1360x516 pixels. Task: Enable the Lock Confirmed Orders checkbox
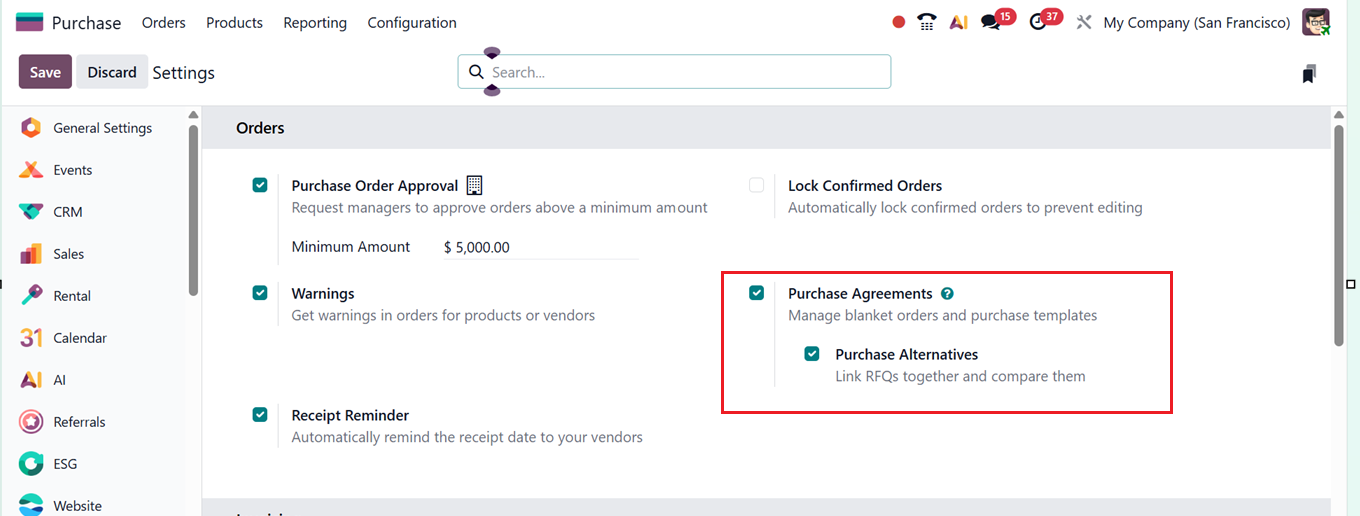(x=757, y=185)
